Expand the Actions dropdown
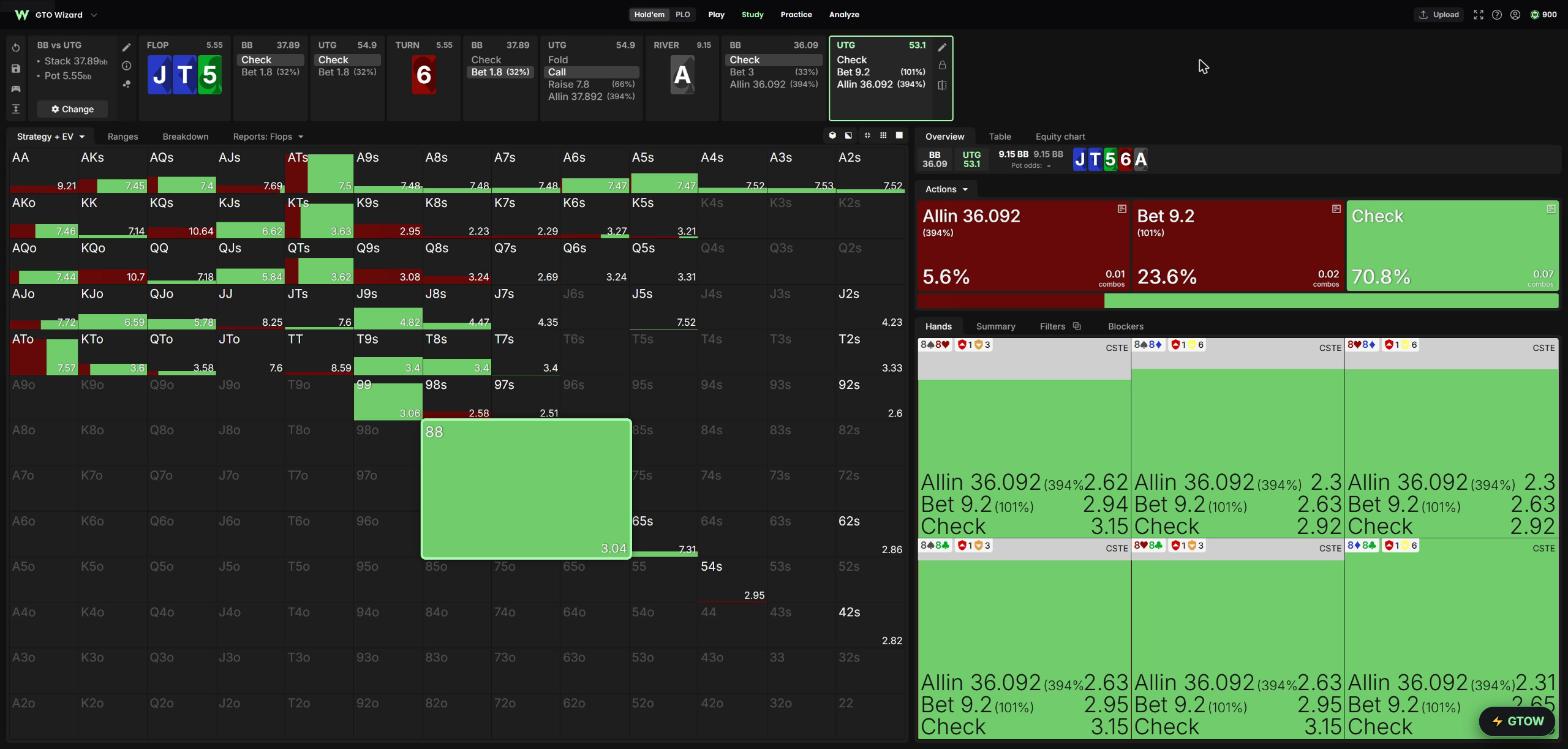1568x749 pixels. 946,189
